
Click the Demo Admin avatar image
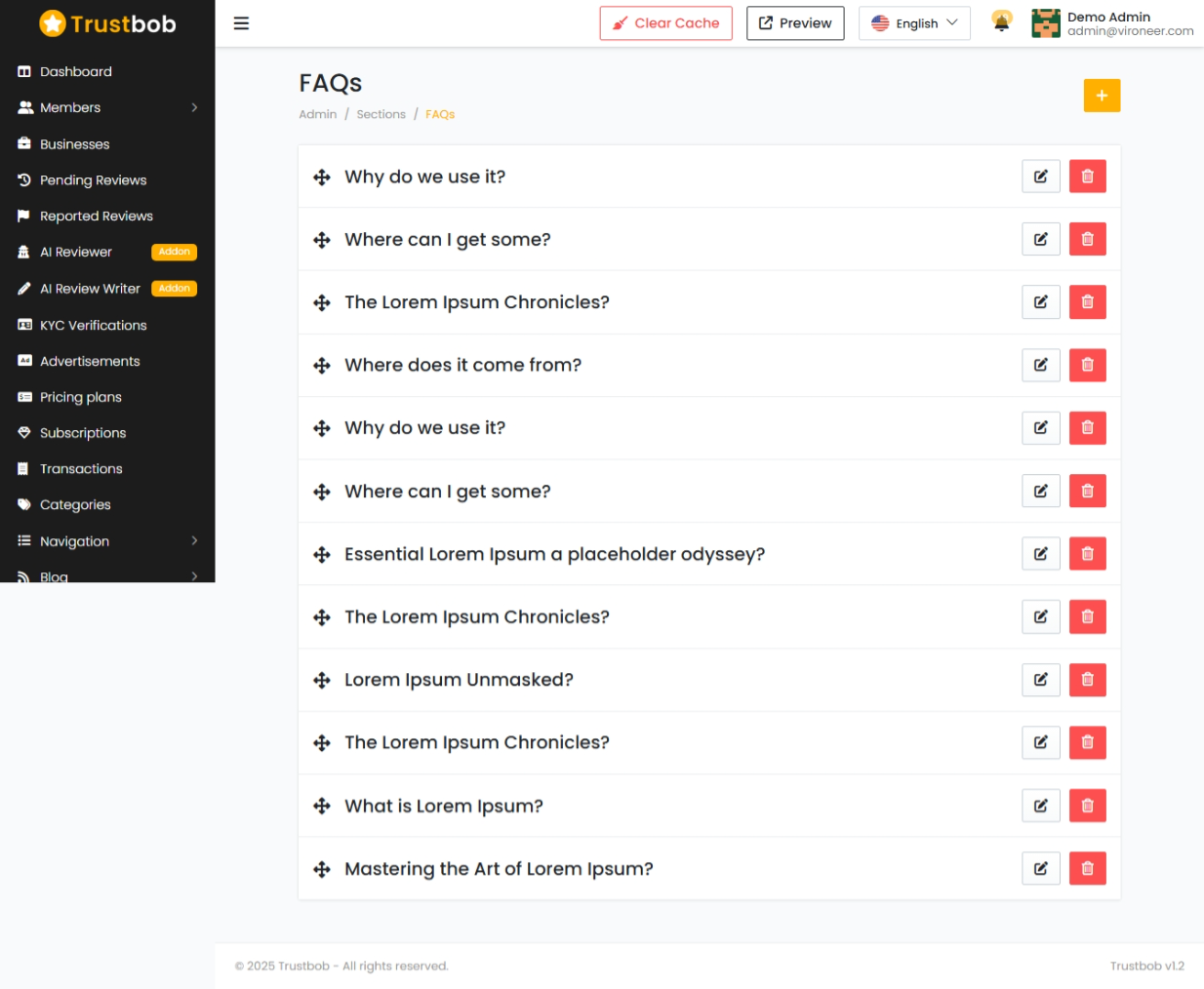1046,23
